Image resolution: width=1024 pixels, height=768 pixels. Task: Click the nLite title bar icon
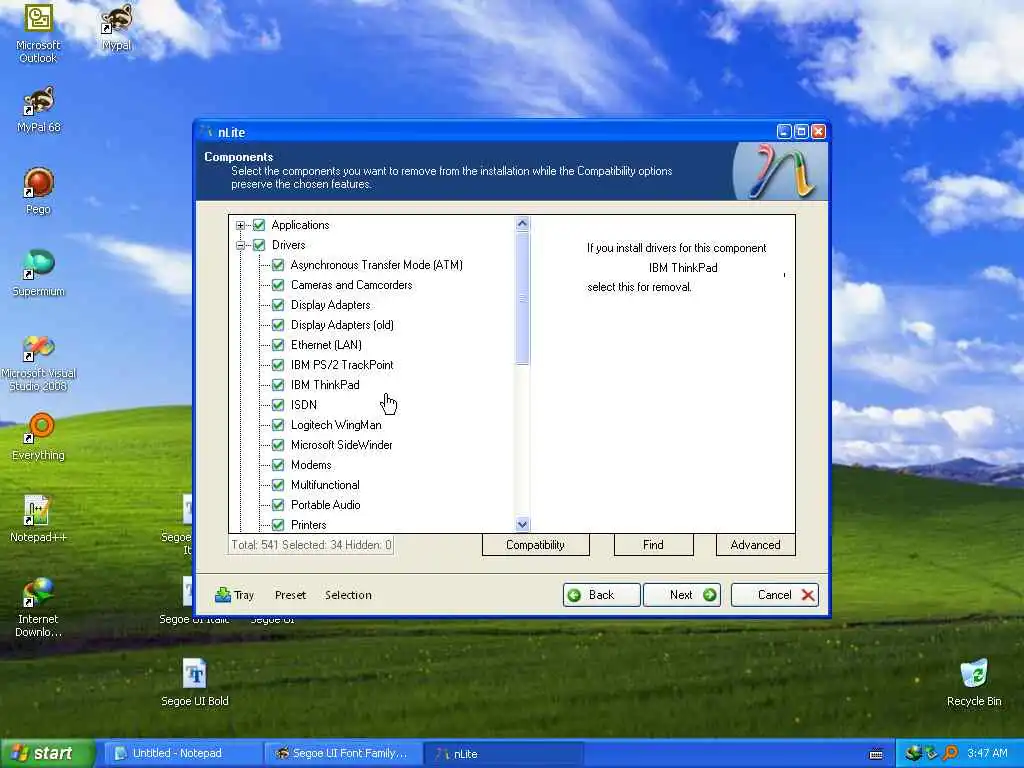pos(208,131)
